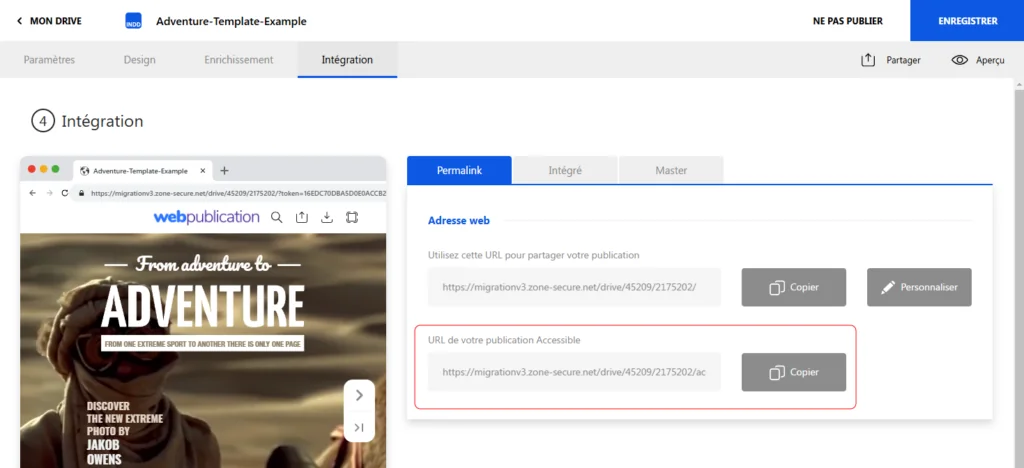Open Aperçu preview eye icon
Viewport: 1024px width, 468px height.
tap(959, 60)
